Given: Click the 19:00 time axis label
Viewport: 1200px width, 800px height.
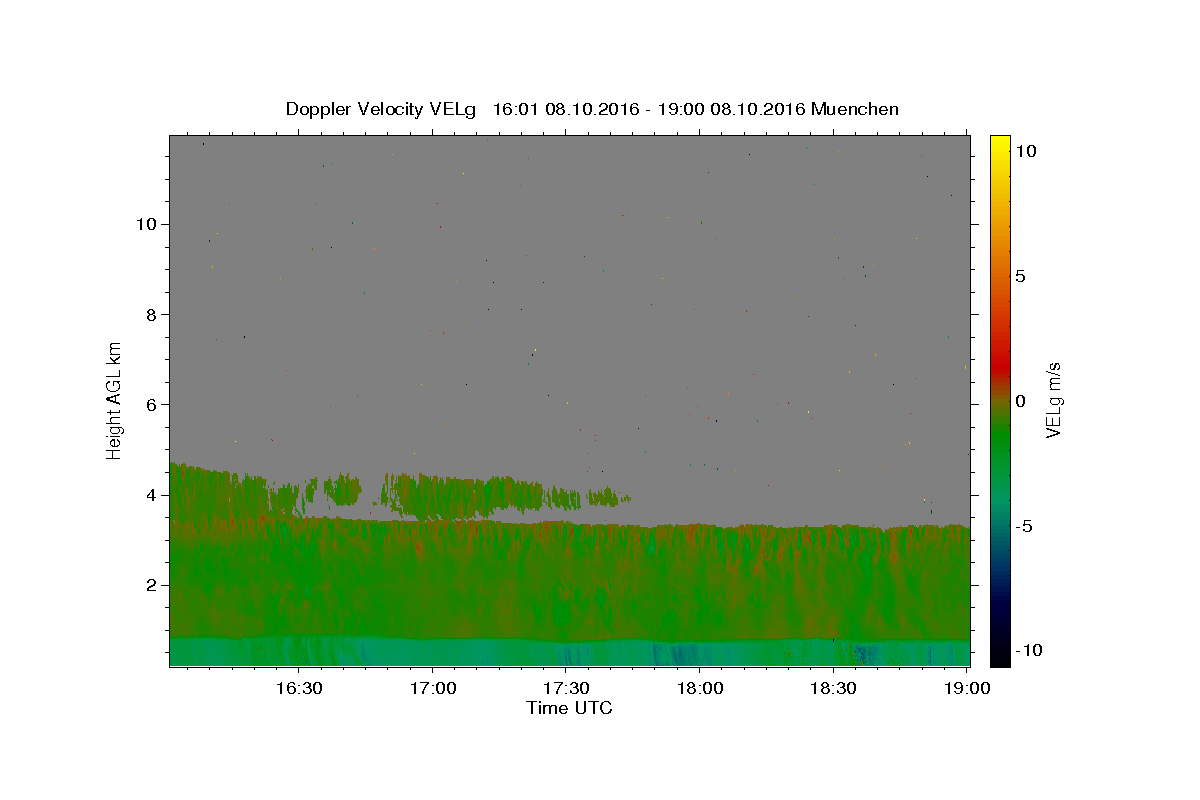Looking at the screenshot, I should tap(968, 688).
